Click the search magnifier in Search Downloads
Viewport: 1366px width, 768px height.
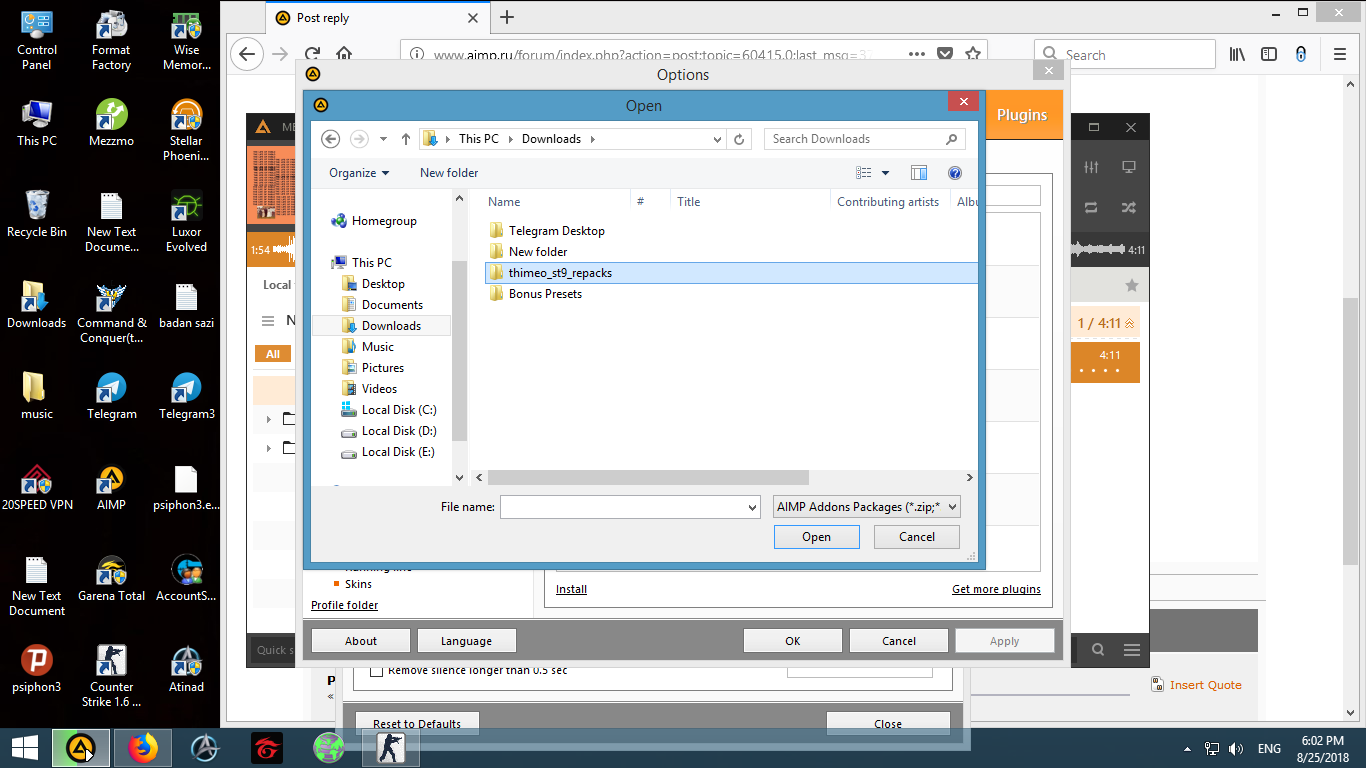coord(951,139)
